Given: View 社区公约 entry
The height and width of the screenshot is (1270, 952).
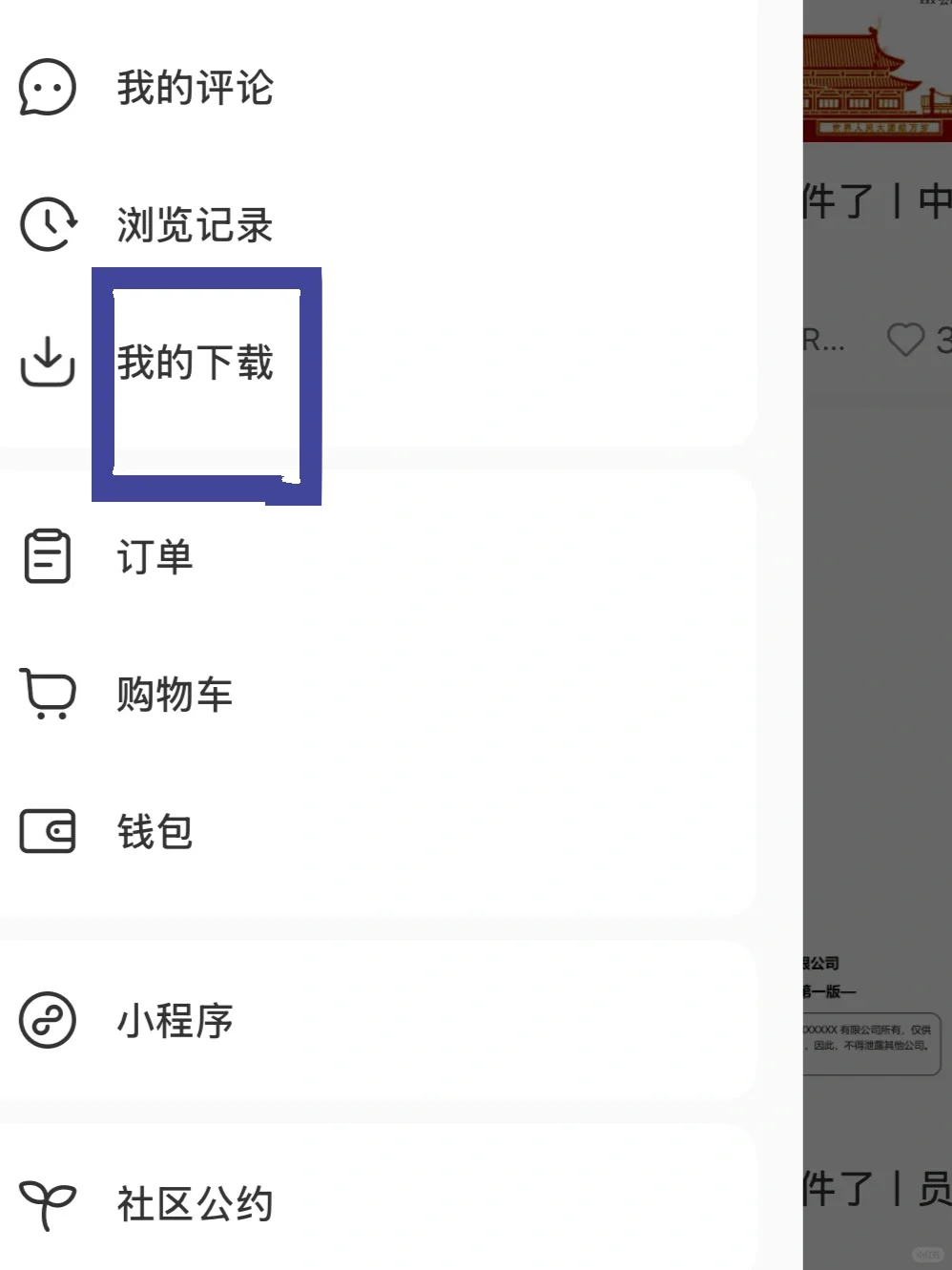Looking at the screenshot, I should pos(195,1204).
